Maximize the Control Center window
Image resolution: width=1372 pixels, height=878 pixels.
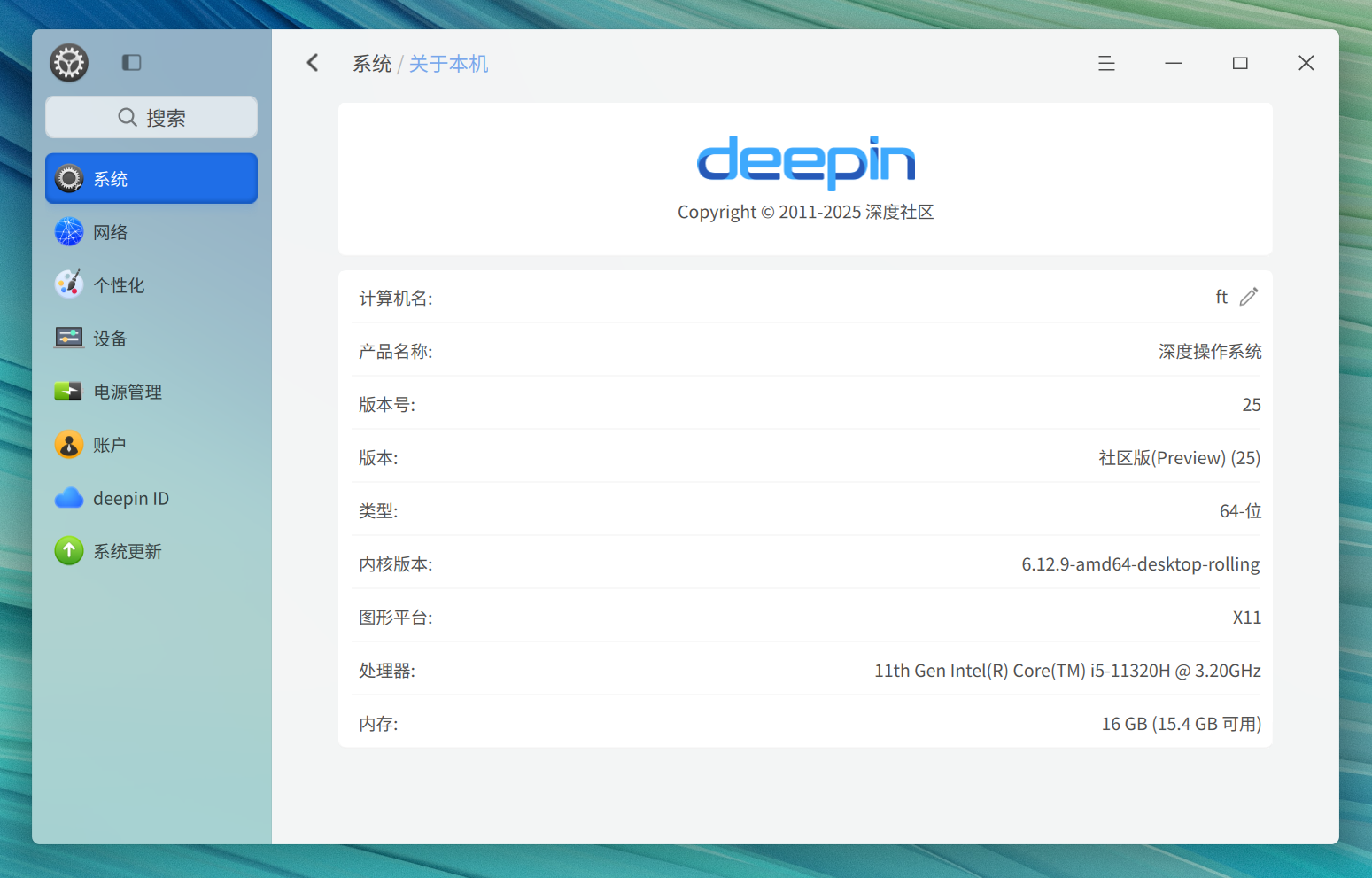[1240, 63]
